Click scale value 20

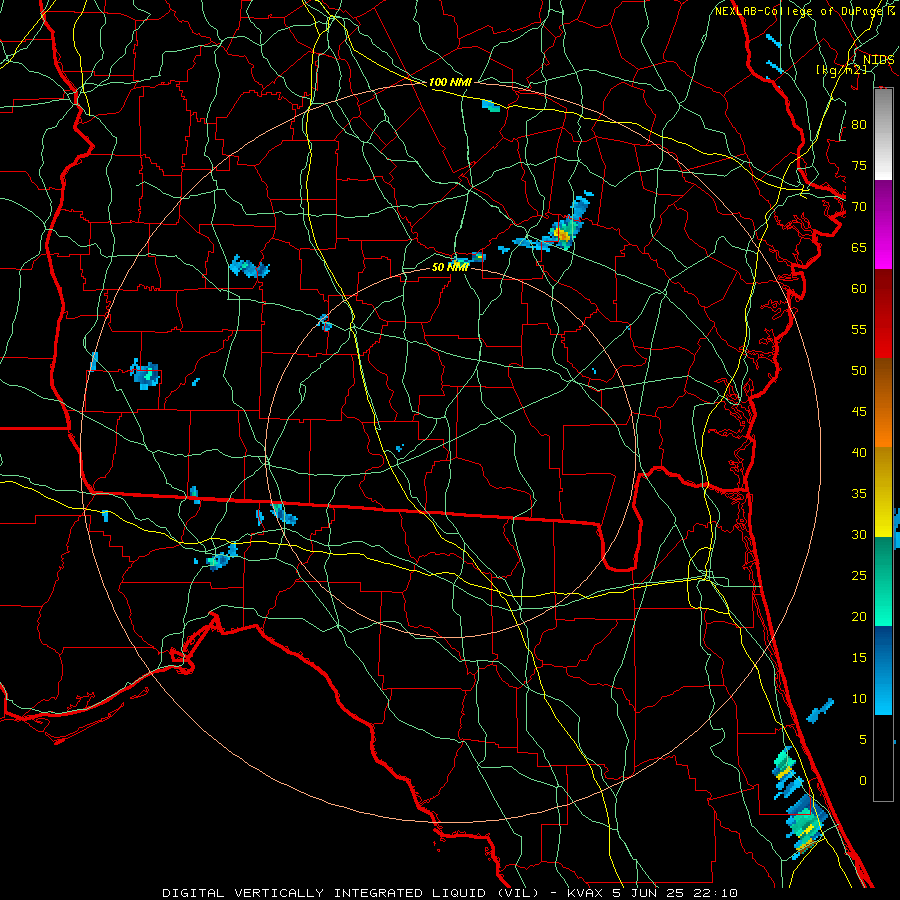pos(859,616)
